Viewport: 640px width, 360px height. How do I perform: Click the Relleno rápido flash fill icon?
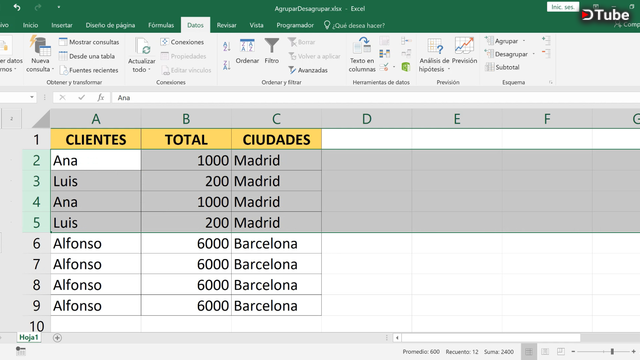tap(384, 41)
